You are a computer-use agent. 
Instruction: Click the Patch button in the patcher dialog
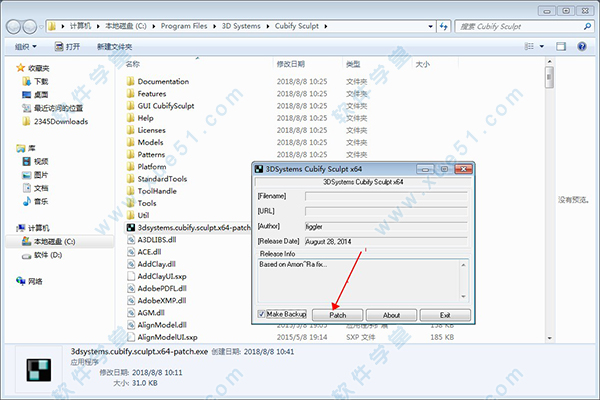pos(338,314)
